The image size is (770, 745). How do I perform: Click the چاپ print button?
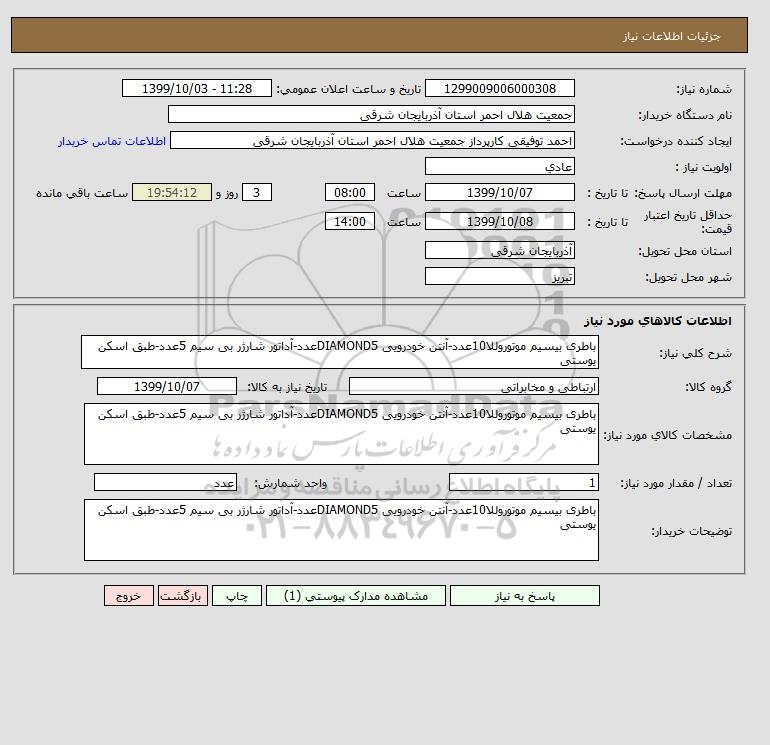click(x=237, y=596)
